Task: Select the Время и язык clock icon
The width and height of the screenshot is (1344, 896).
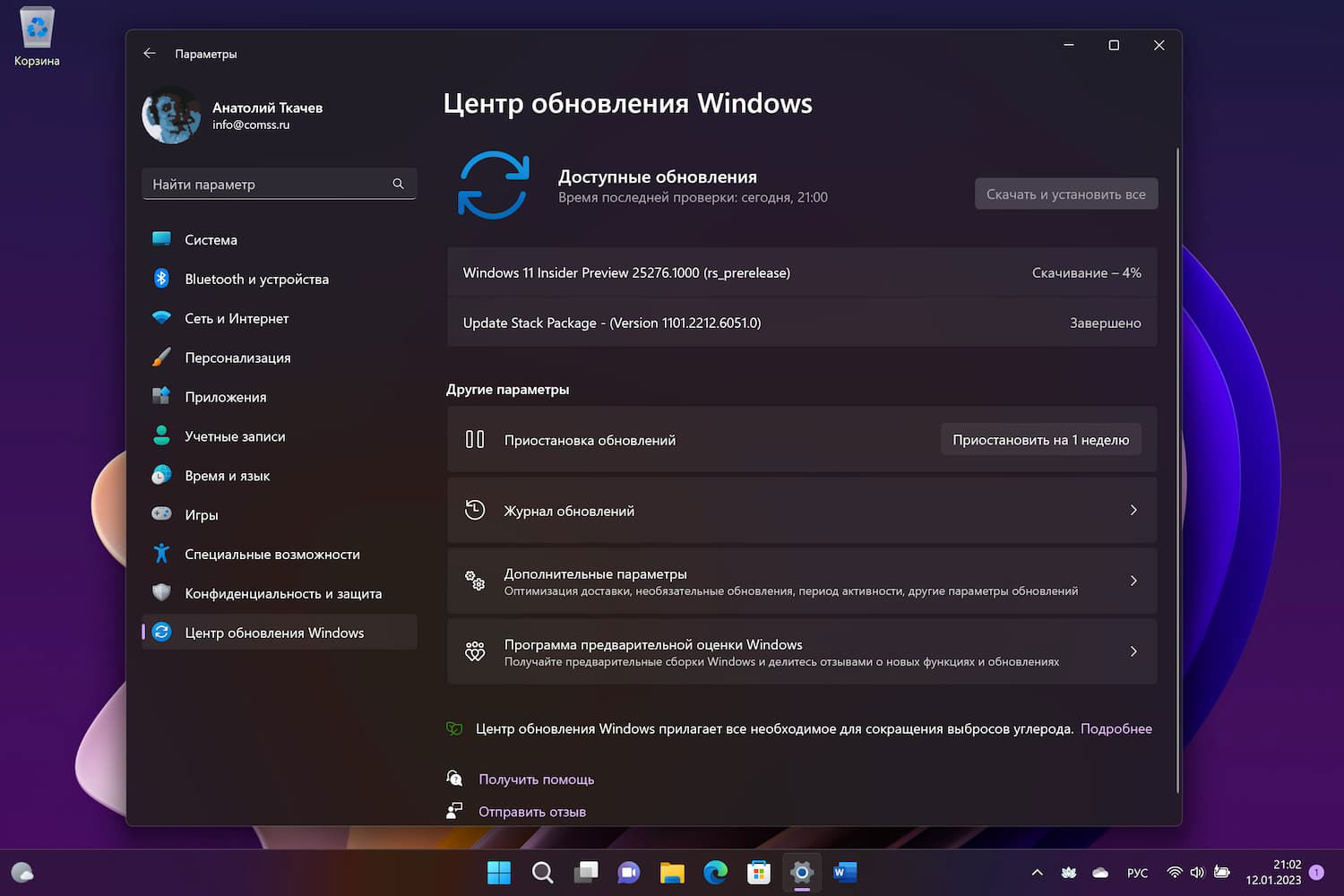Action: coord(161,475)
